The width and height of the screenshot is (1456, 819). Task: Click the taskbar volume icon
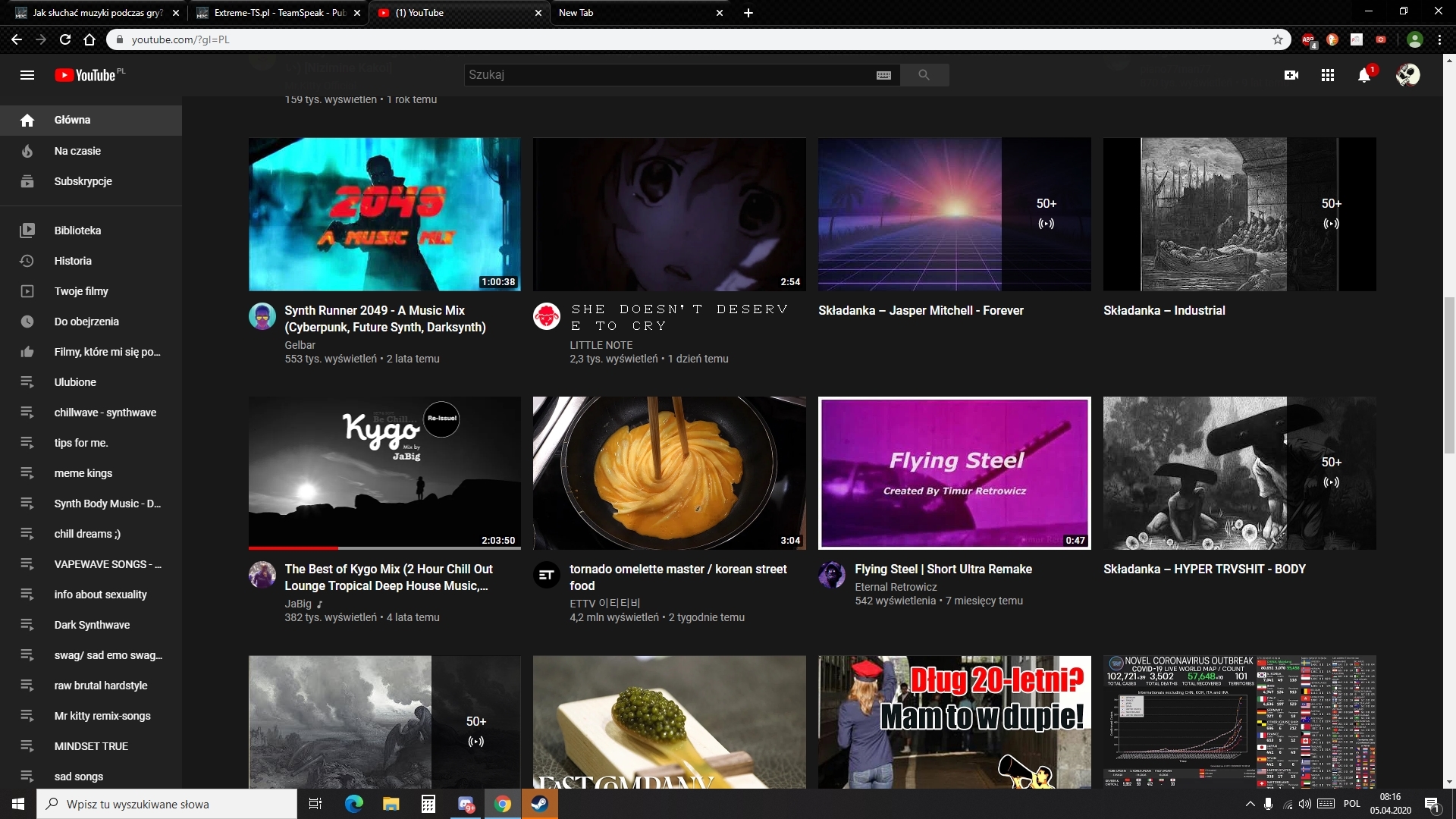coord(1305,804)
